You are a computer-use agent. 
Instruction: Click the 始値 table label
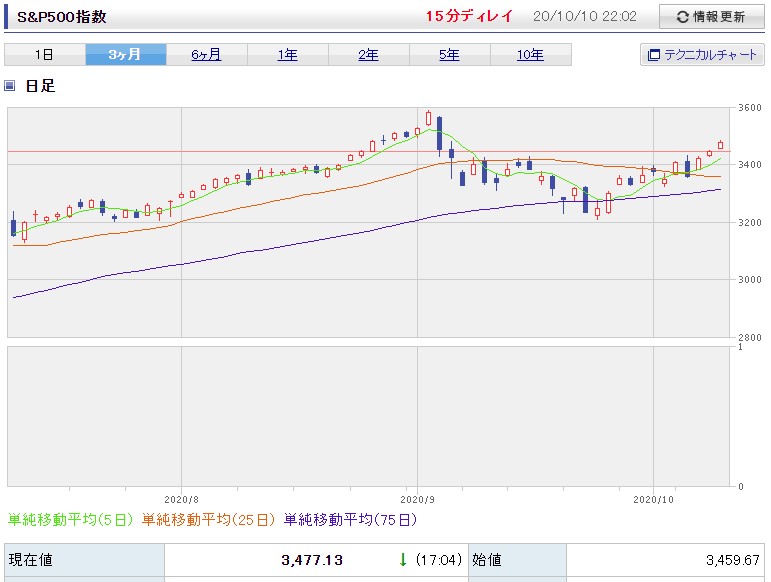487,560
